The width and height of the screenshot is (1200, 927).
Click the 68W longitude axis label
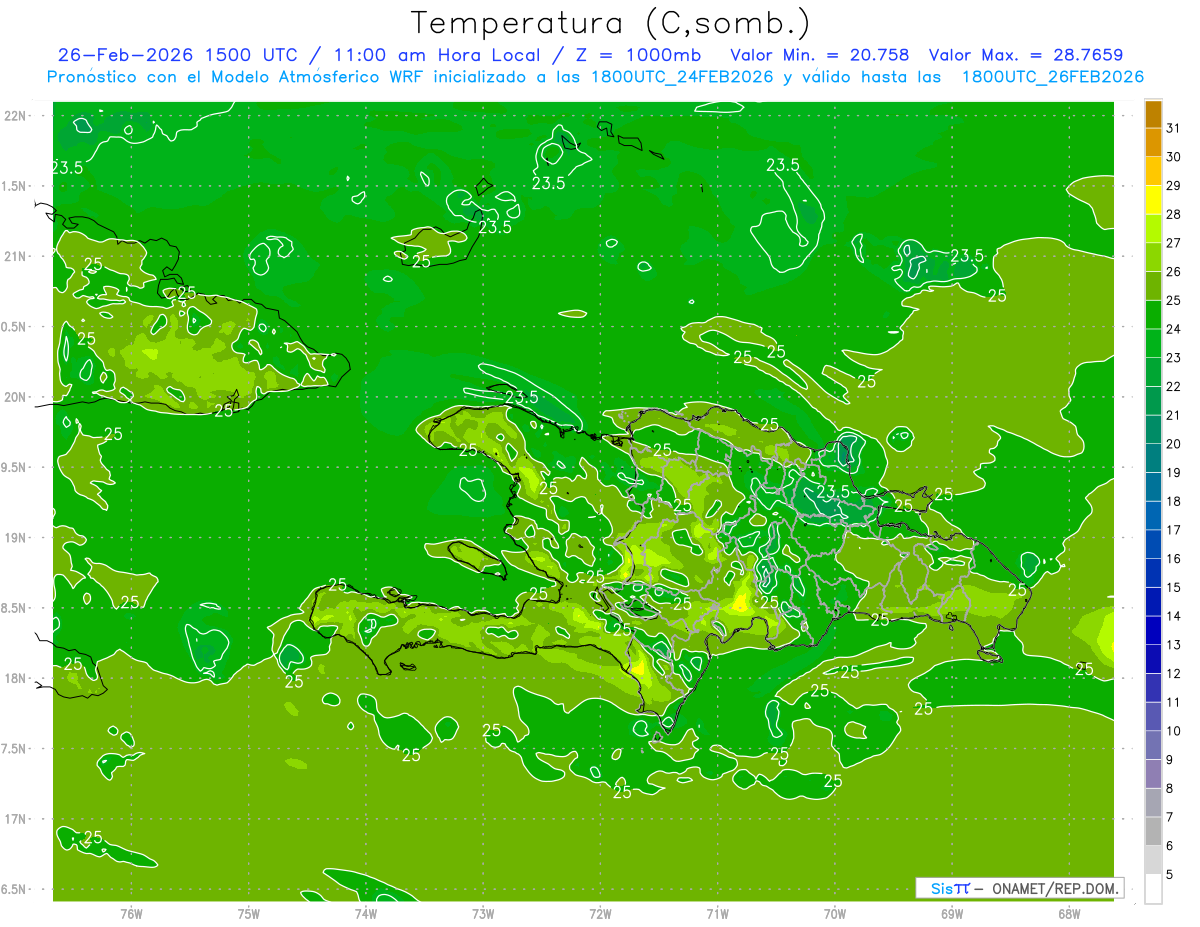coord(1069,914)
